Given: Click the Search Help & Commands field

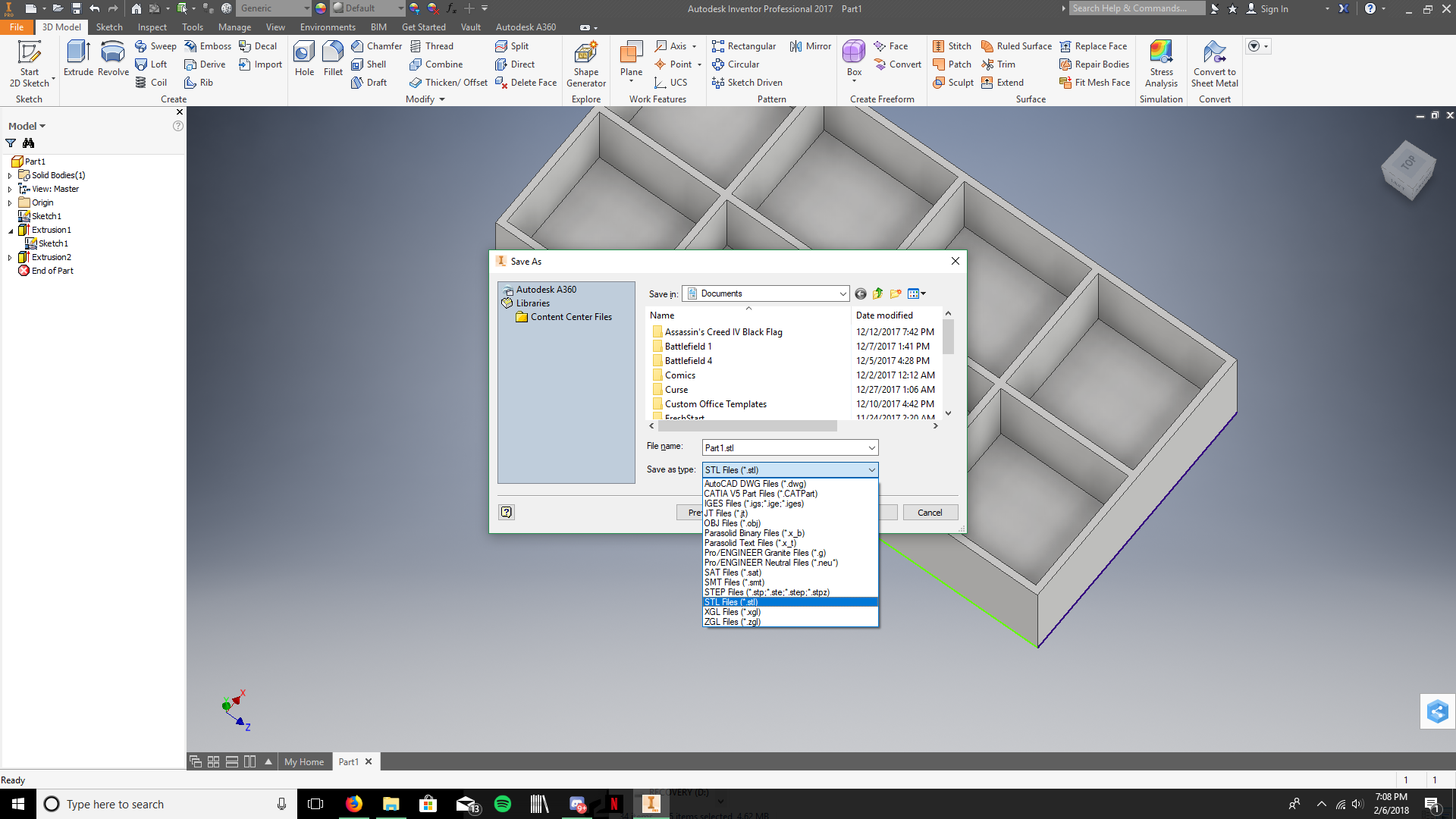Looking at the screenshot, I should click(1137, 8).
